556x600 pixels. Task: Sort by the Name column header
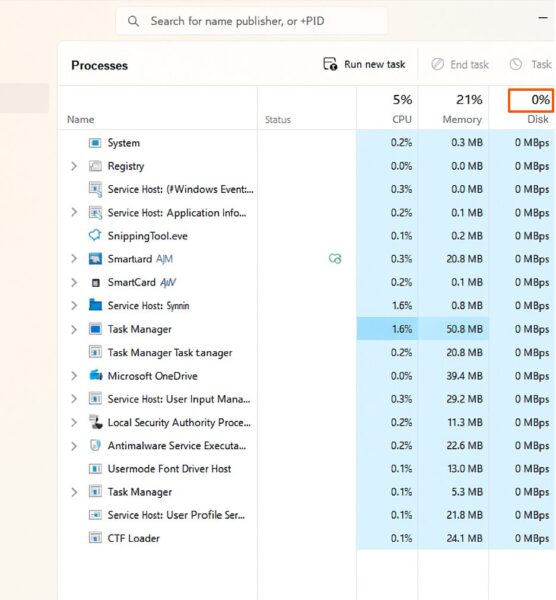[80, 119]
